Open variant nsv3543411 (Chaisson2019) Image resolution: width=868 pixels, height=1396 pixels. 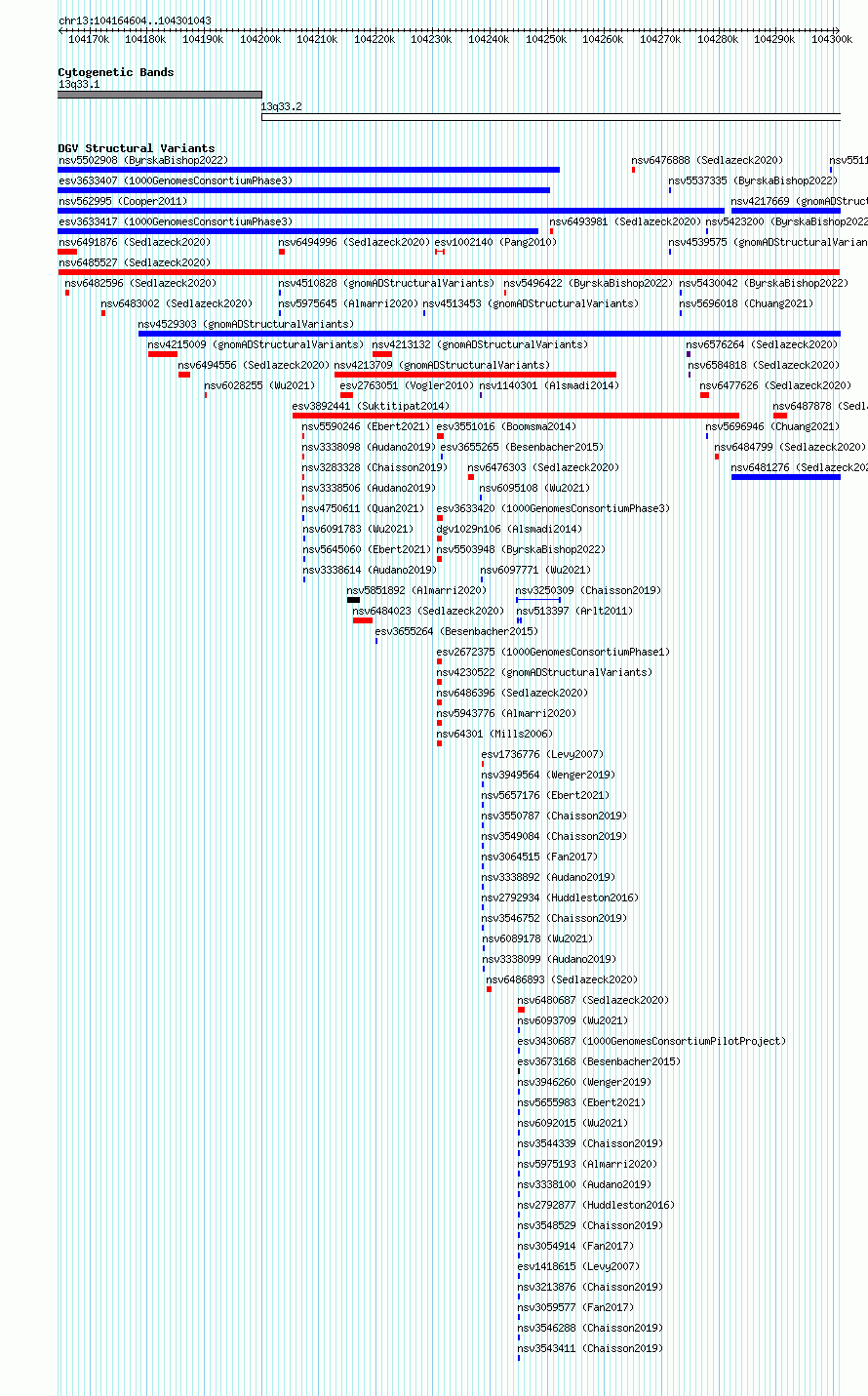(519, 1358)
